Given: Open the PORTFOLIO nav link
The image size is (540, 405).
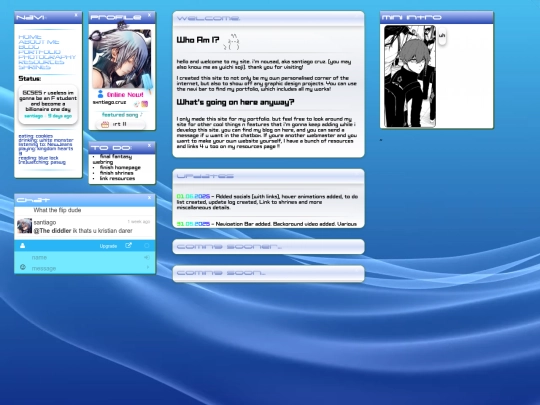Looking at the screenshot, I should click(x=40, y=52).
